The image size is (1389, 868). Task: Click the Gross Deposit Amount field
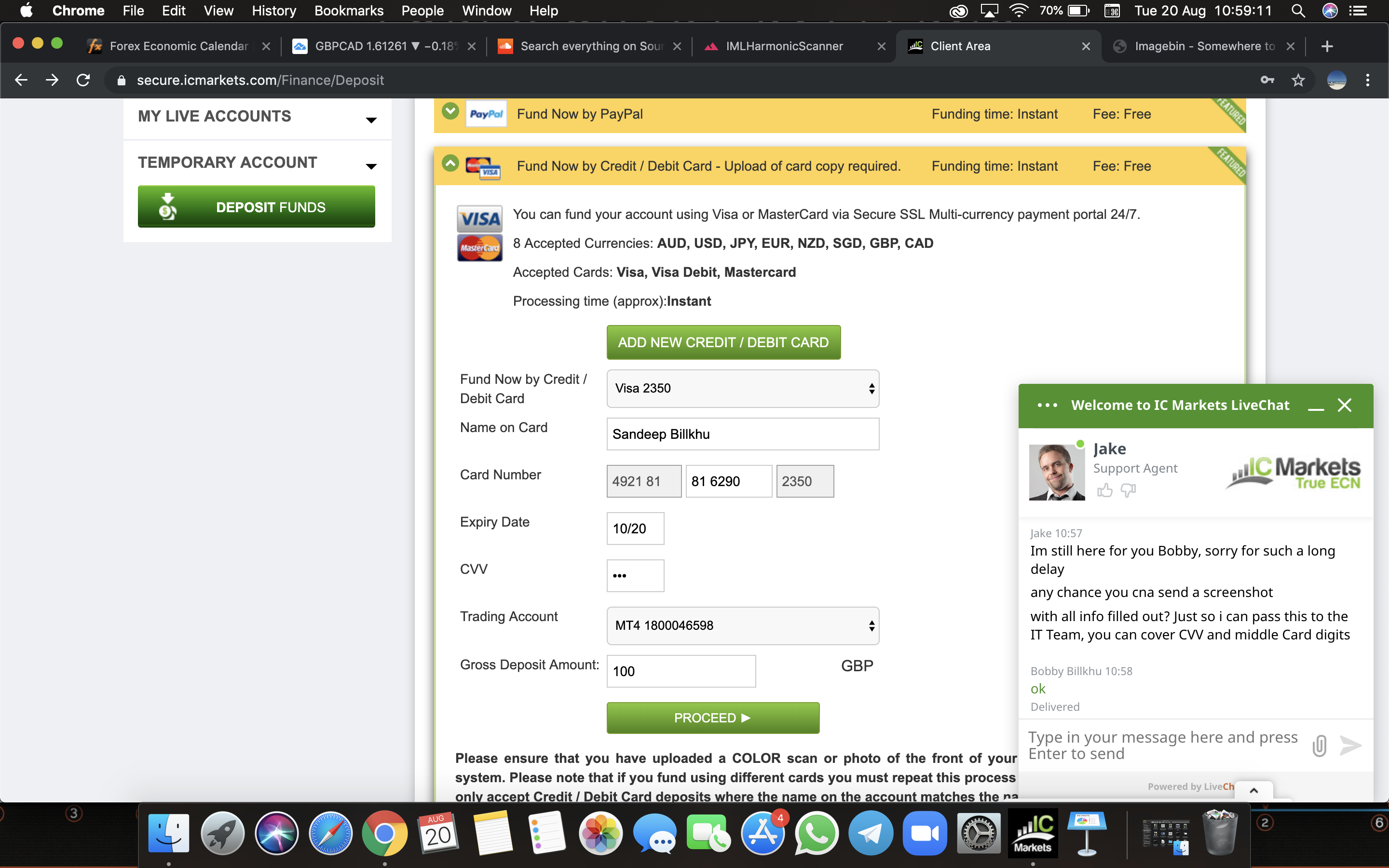[681, 671]
